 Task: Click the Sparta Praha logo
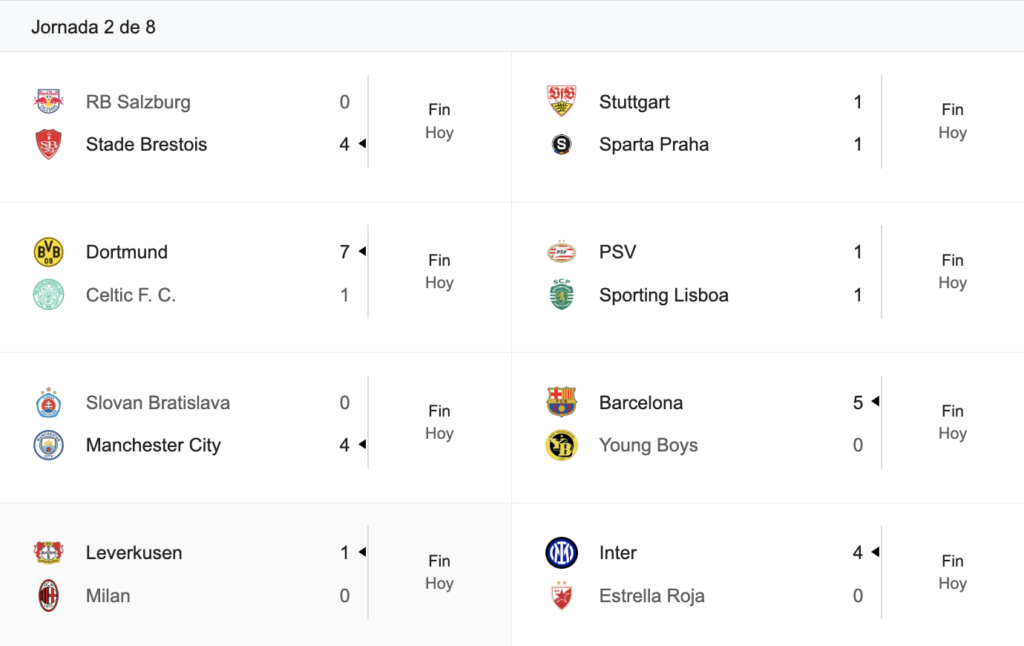[x=562, y=144]
